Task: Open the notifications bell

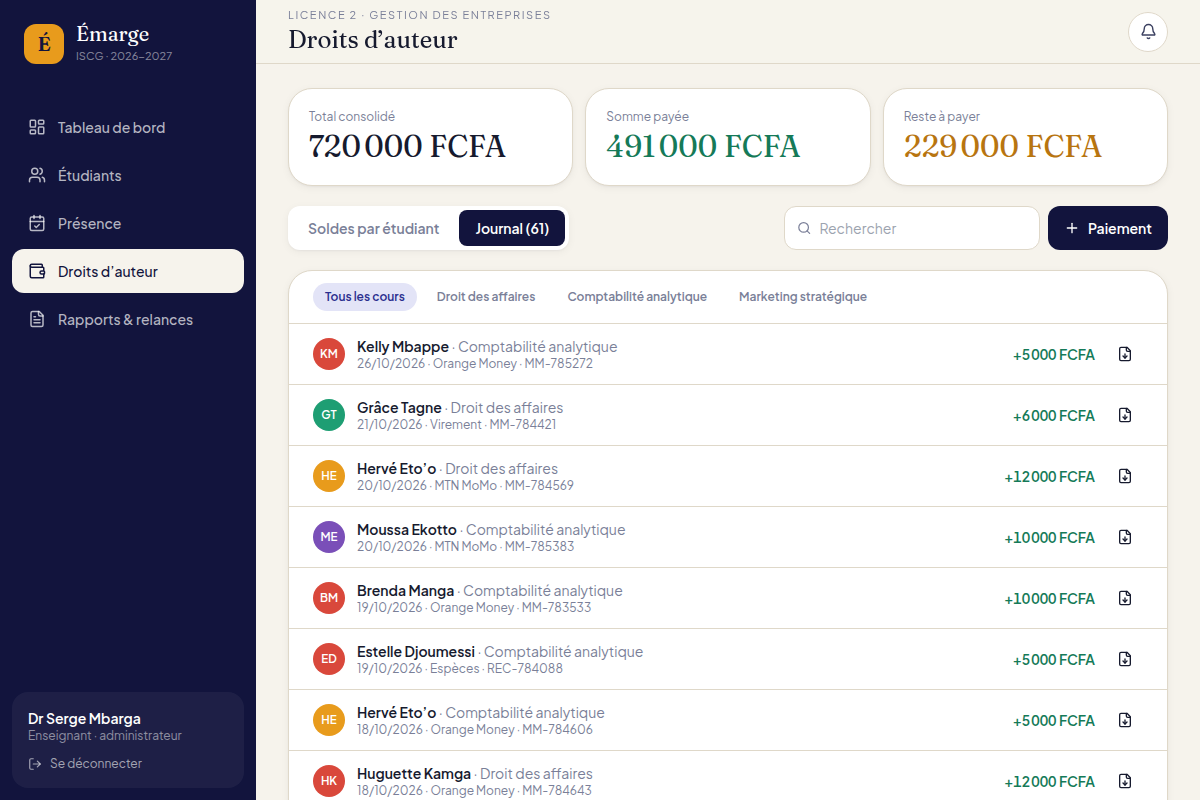Action: point(1148,32)
